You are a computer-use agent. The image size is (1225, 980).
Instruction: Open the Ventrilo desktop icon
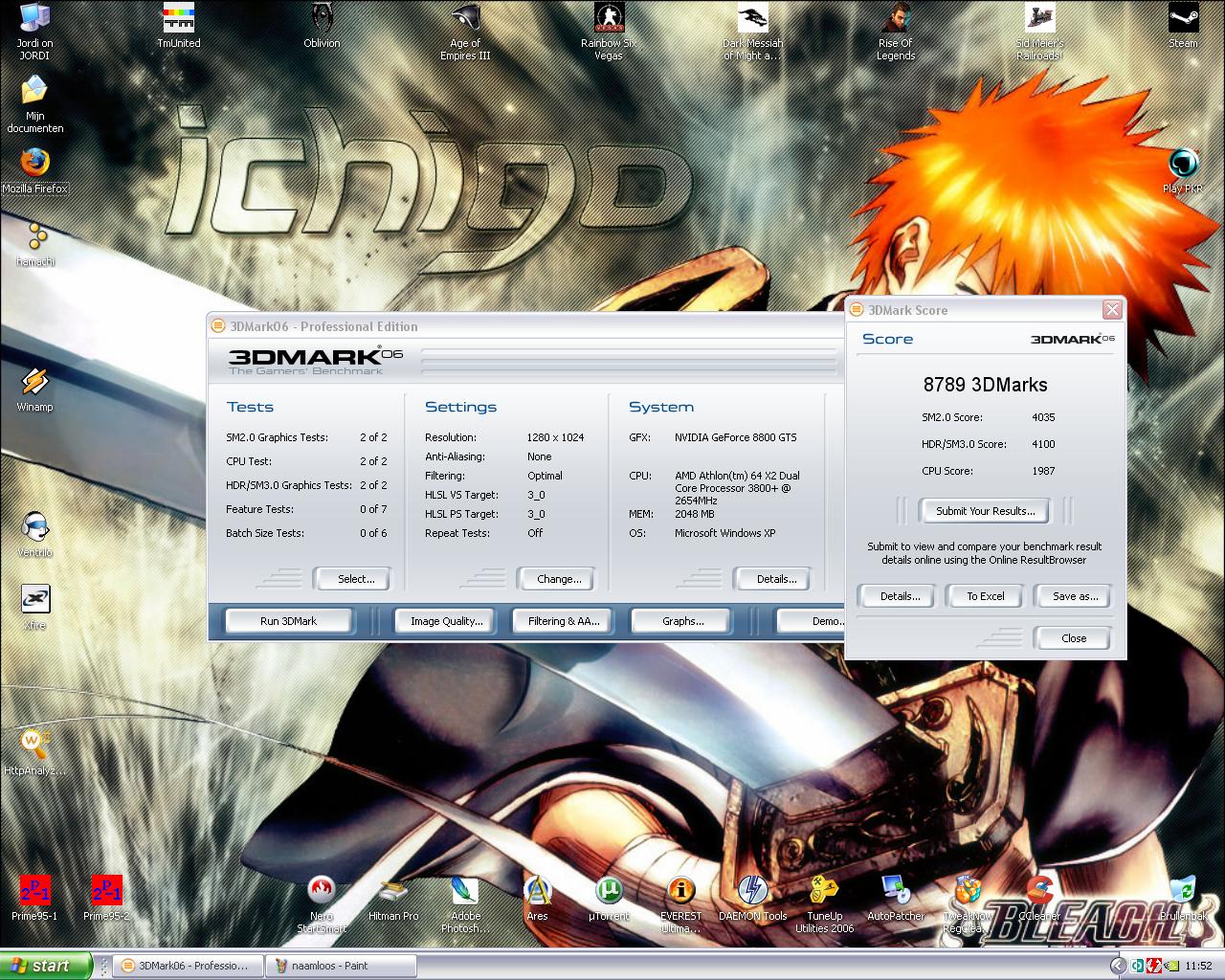click(34, 535)
